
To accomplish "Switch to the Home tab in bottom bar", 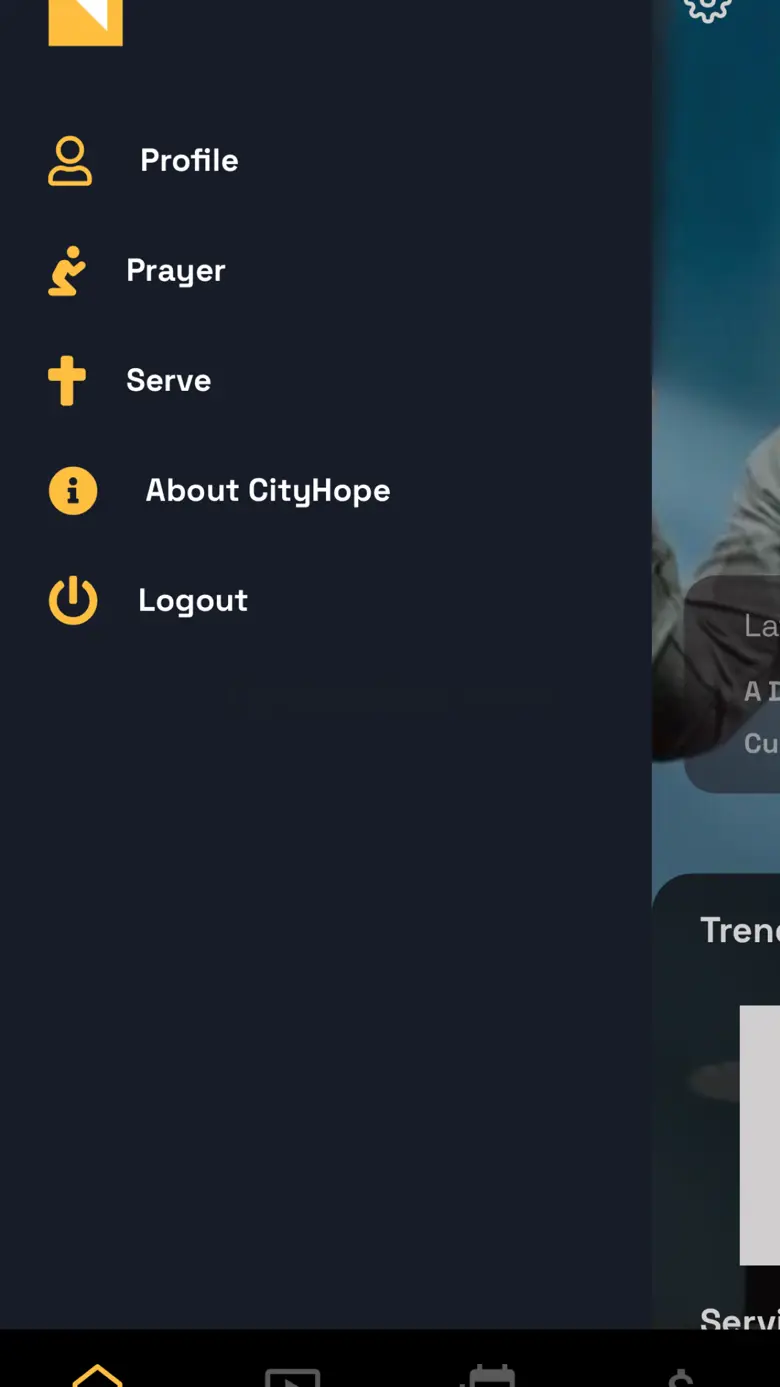I will [x=97, y=1374].
